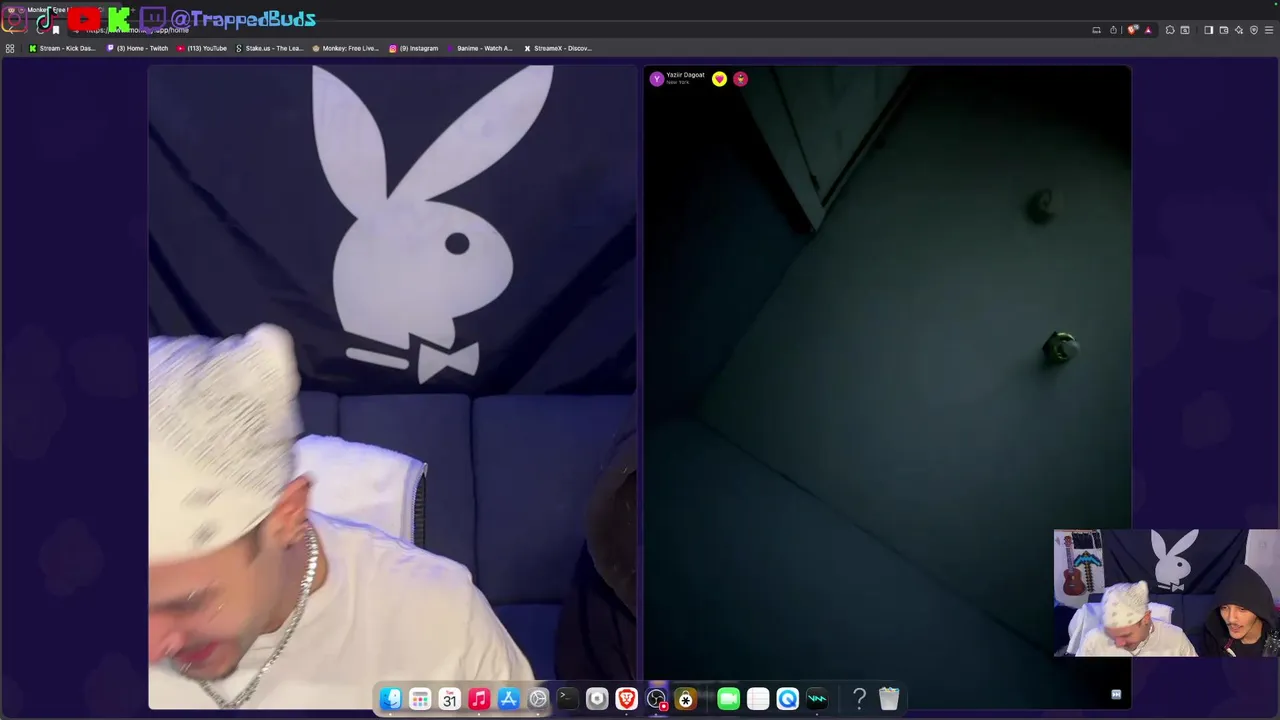Switch to OBS Studio in the dock

pyautogui.click(x=657, y=699)
